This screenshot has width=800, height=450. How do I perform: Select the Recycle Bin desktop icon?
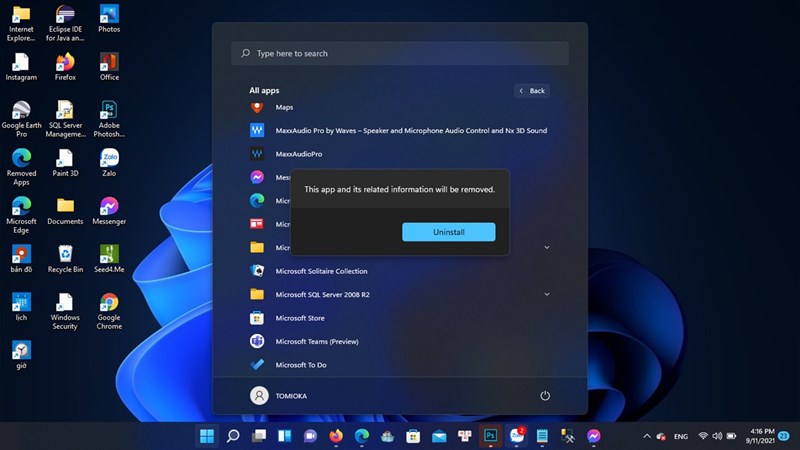[65, 257]
